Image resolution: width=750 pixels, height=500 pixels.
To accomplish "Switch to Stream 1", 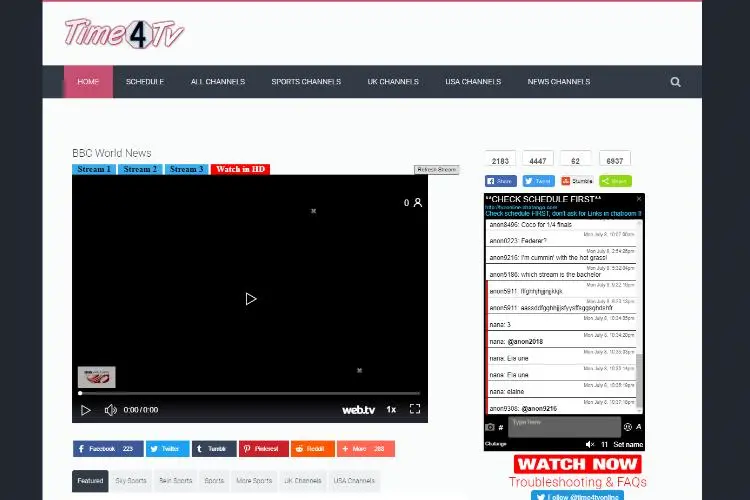I will 94,169.
